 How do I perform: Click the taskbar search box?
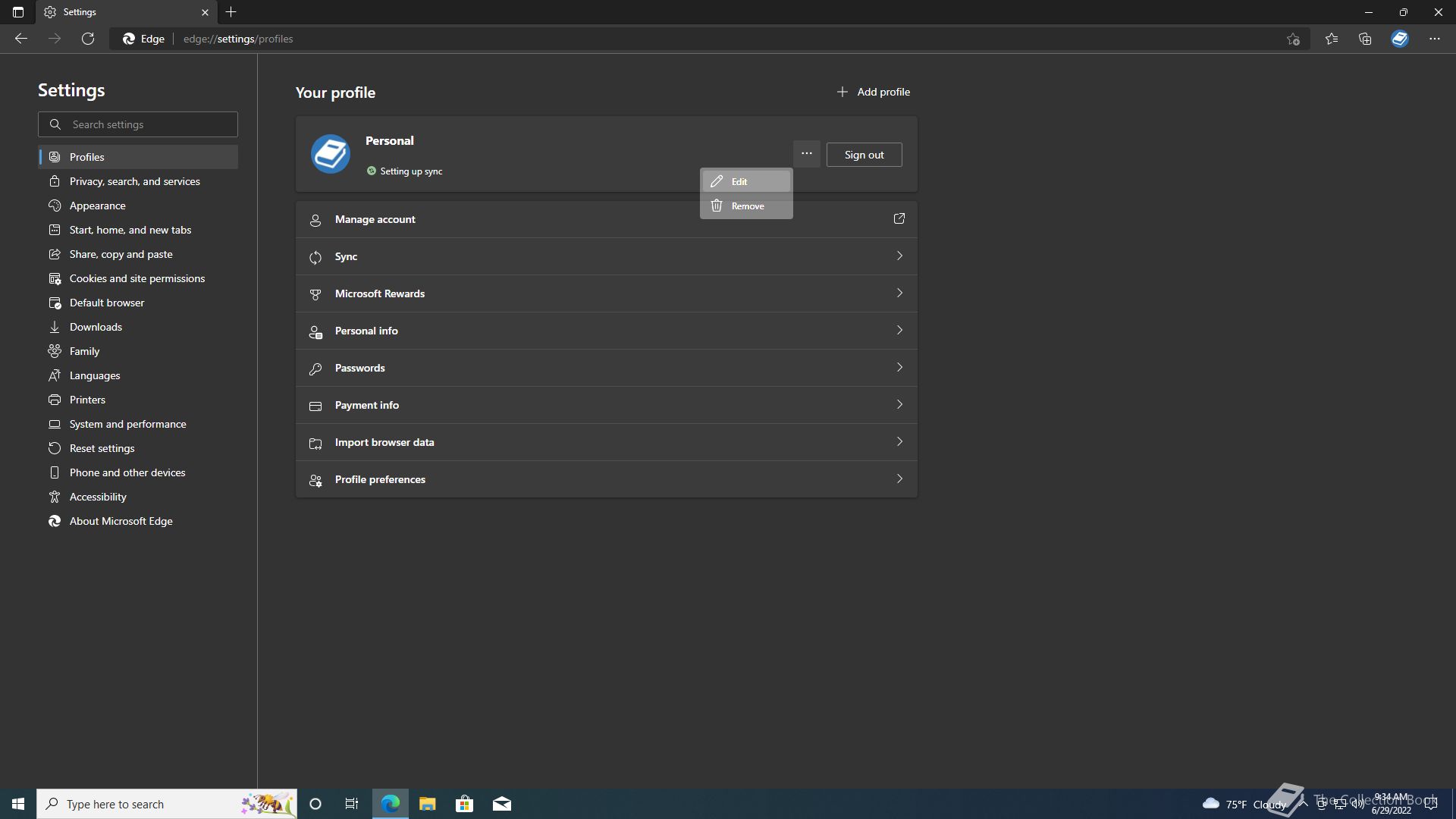(167, 804)
